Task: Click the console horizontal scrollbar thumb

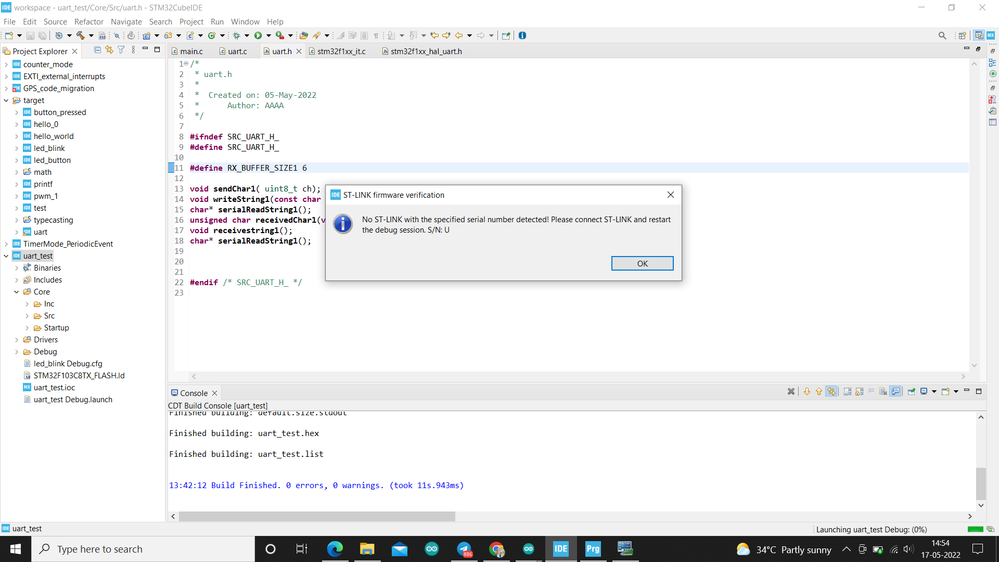Action: 317,516
